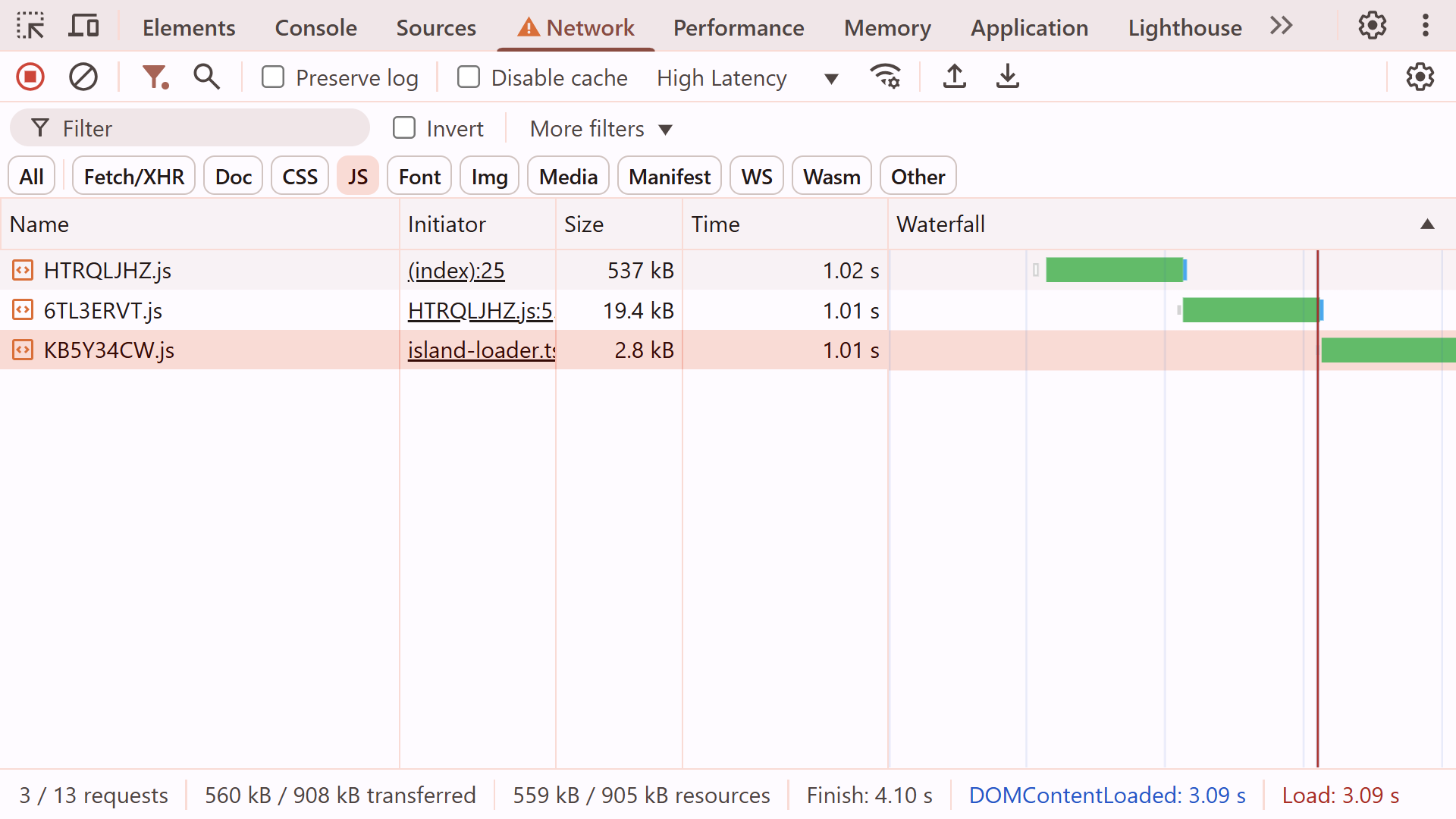Screen dimensions: 1456x819
Task: Select the inspect element tool
Action: (30, 25)
